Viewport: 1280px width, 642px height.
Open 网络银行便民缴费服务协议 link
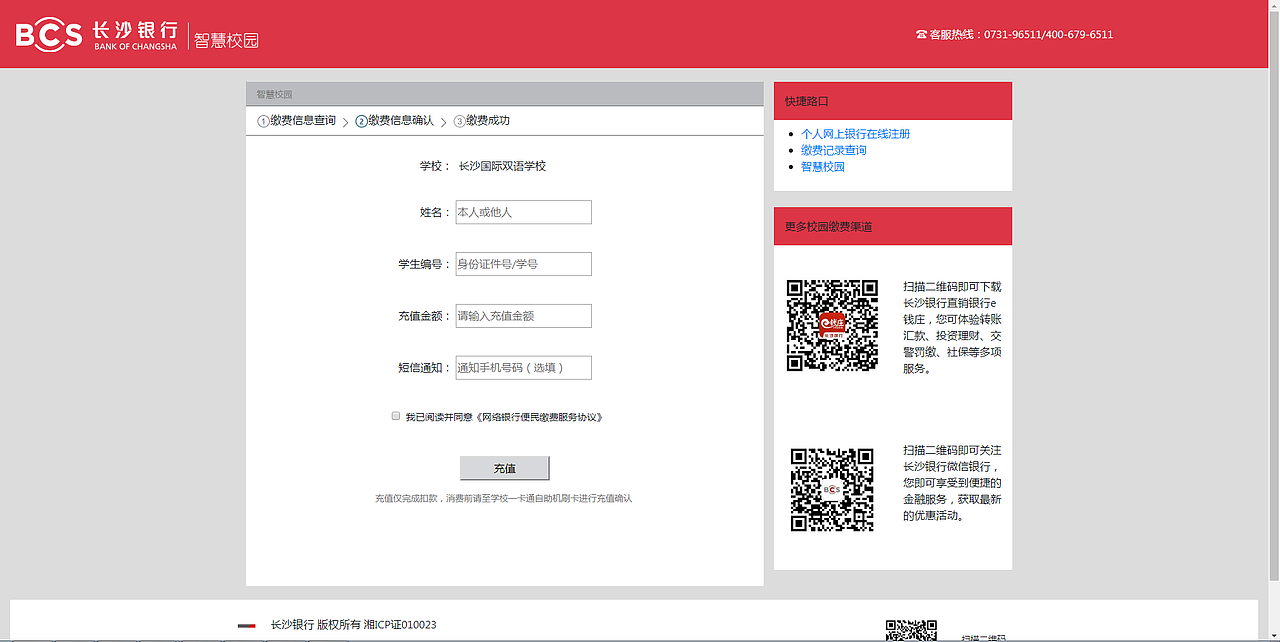540,417
